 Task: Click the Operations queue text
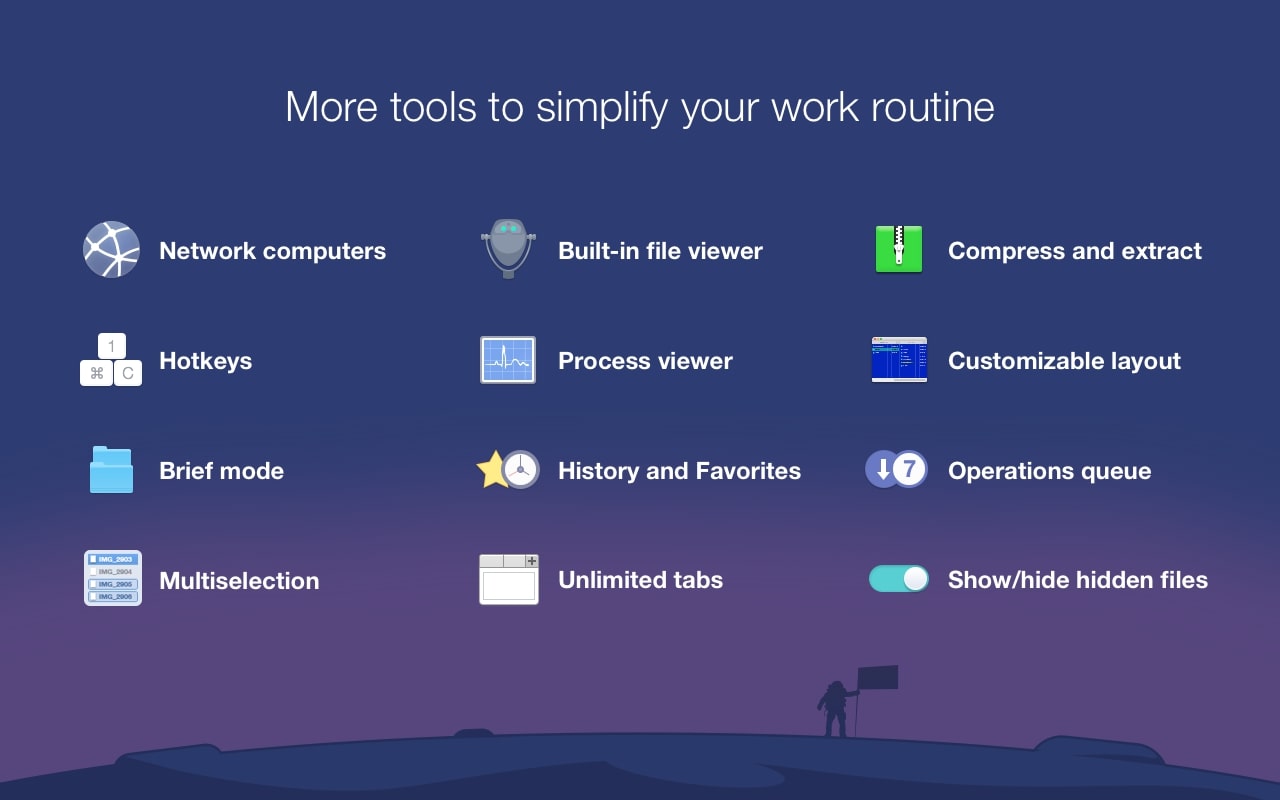pyautogui.click(x=1050, y=471)
